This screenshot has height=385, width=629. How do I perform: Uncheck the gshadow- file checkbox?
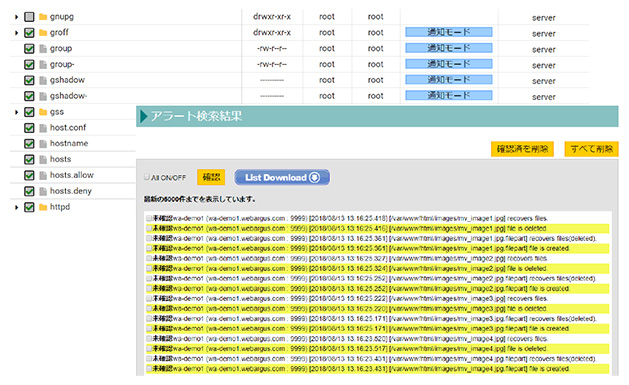pyautogui.click(x=29, y=96)
